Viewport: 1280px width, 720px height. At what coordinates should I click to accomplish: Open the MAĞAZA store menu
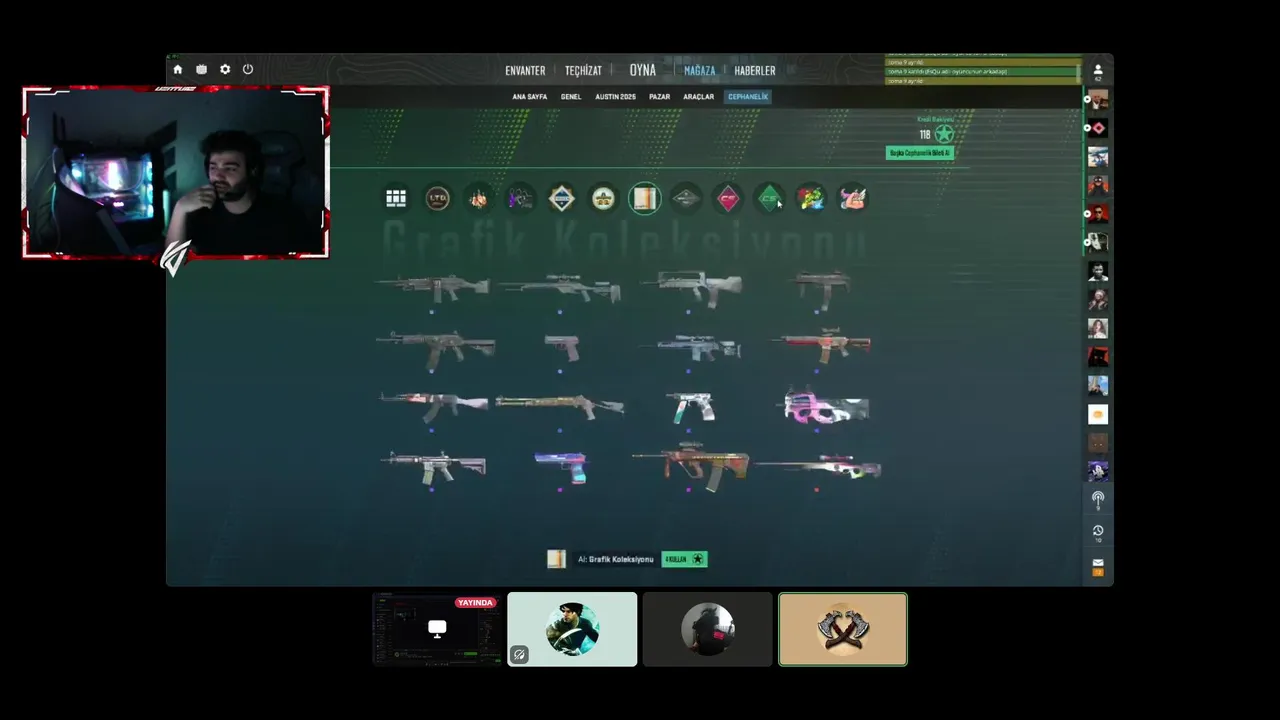pos(699,71)
